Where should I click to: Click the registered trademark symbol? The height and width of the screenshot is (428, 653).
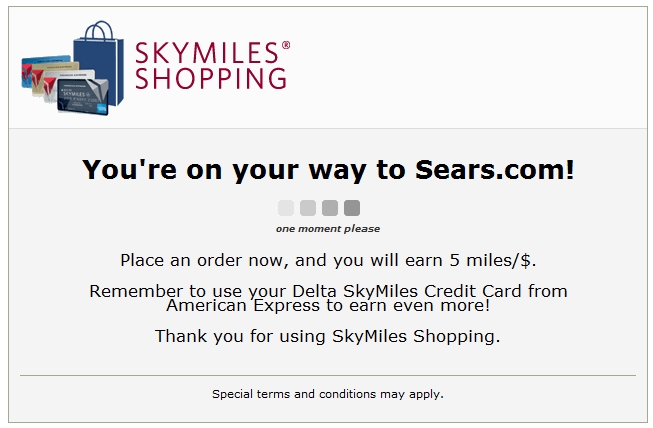(286, 46)
